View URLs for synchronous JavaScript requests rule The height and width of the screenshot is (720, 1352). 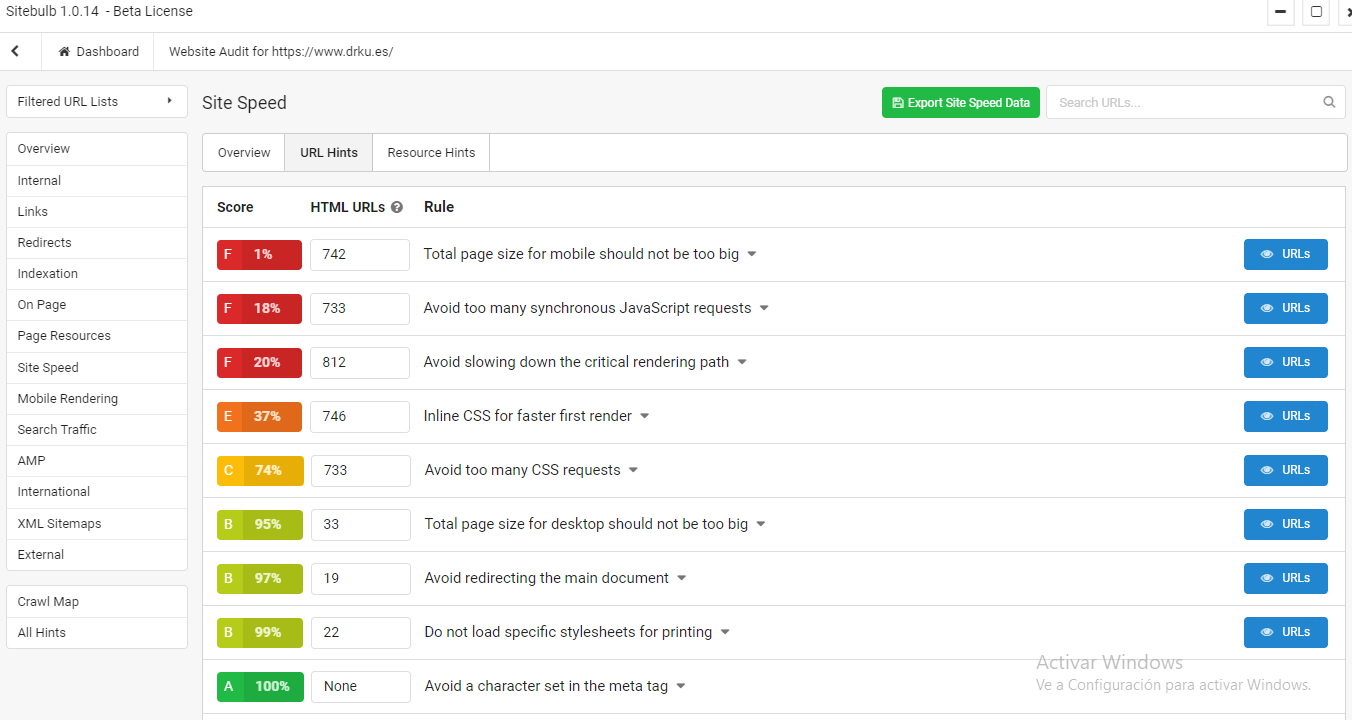point(1285,308)
